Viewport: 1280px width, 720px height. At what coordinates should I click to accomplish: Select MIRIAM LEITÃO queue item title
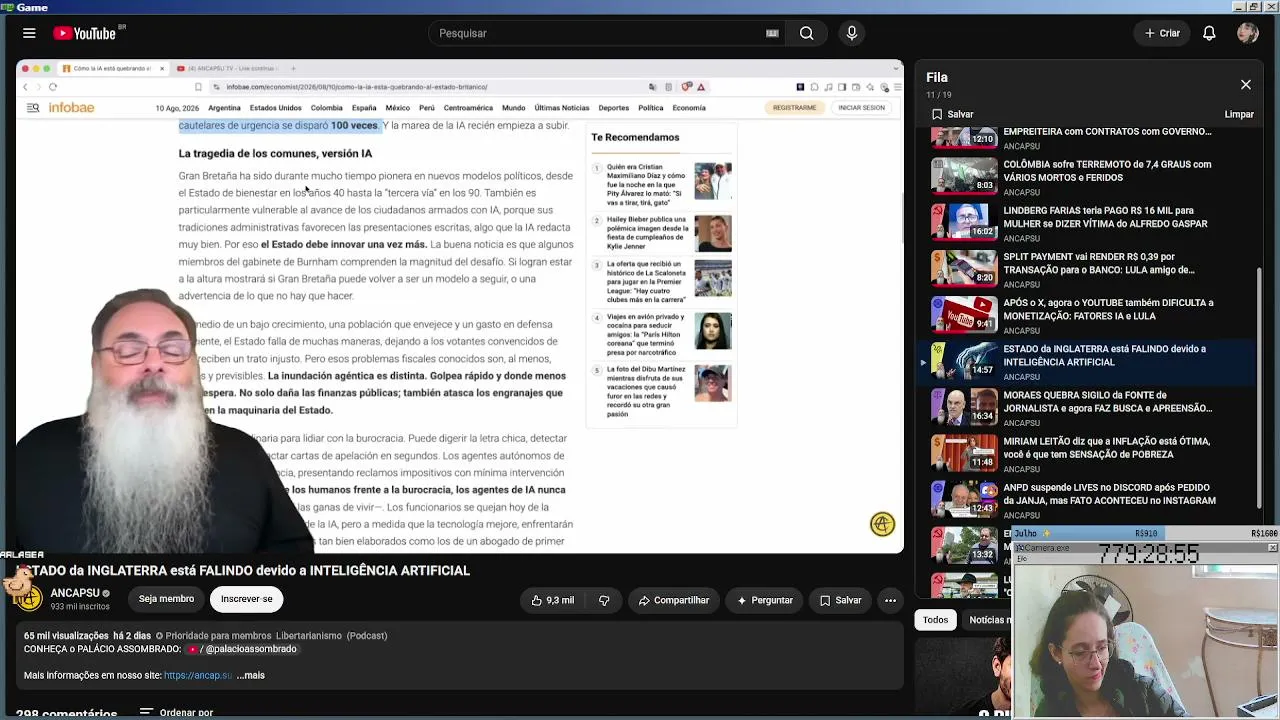(x=1106, y=447)
